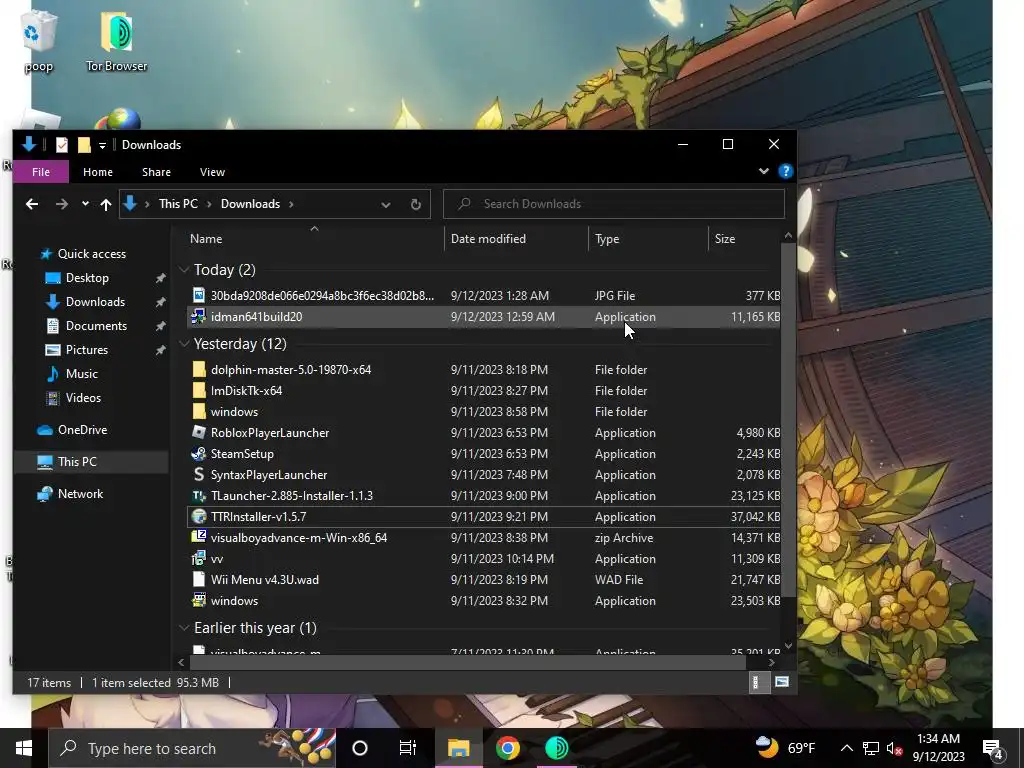1024x768 pixels.
Task: Click the Search Downloads field
Action: pos(613,204)
